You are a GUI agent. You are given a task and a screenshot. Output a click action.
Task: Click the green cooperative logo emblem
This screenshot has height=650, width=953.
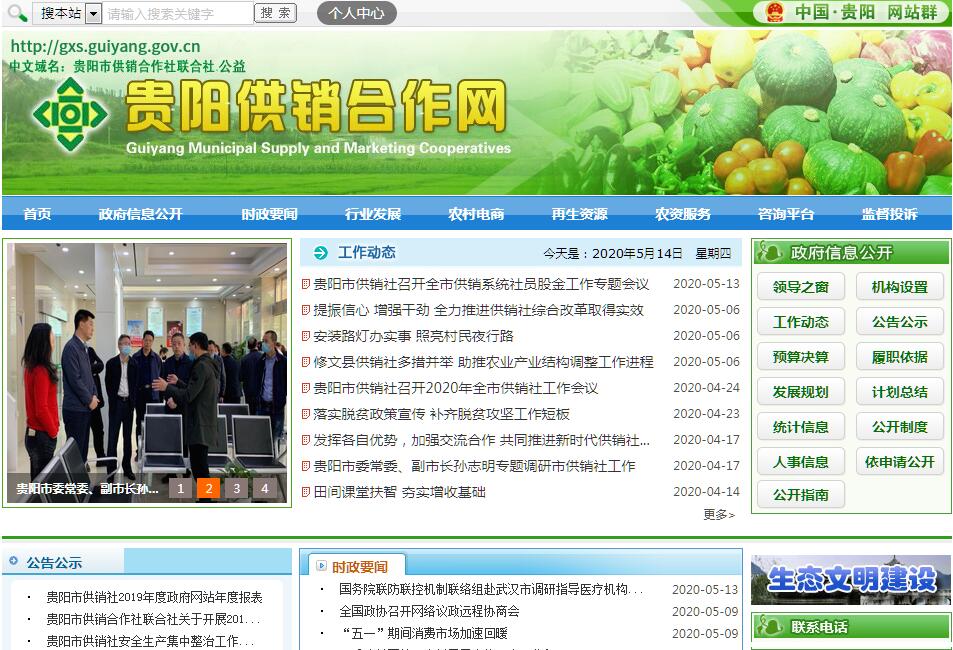(69, 114)
